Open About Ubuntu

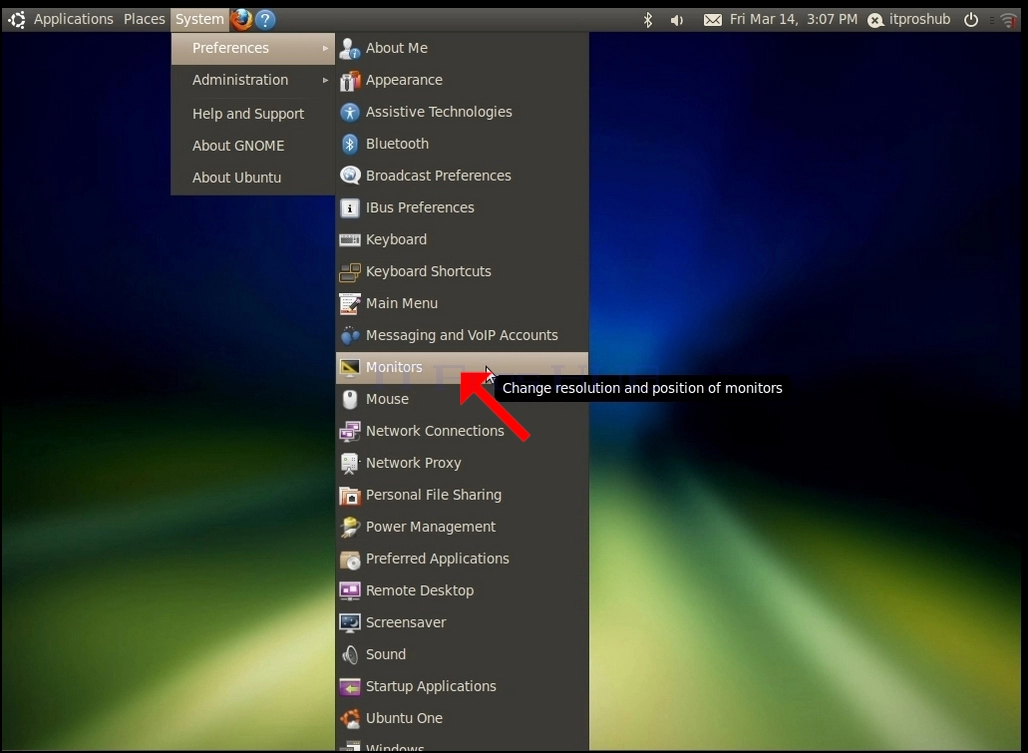pos(253,178)
